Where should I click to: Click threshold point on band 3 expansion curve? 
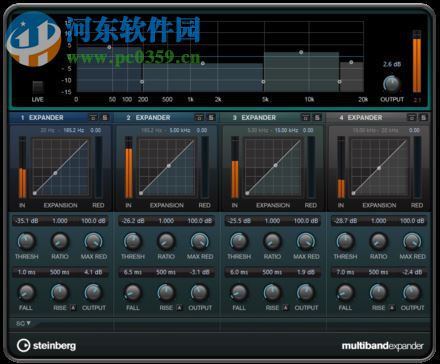coord(275,165)
